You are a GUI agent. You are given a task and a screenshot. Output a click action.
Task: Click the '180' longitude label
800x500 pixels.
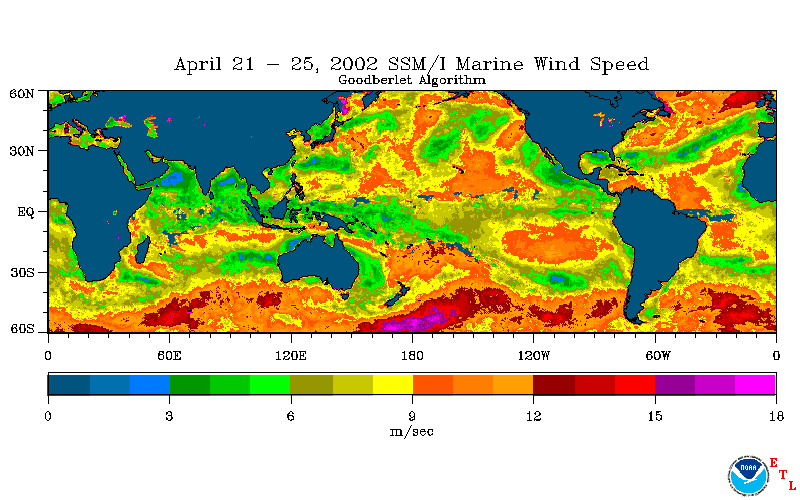tap(412, 356)
